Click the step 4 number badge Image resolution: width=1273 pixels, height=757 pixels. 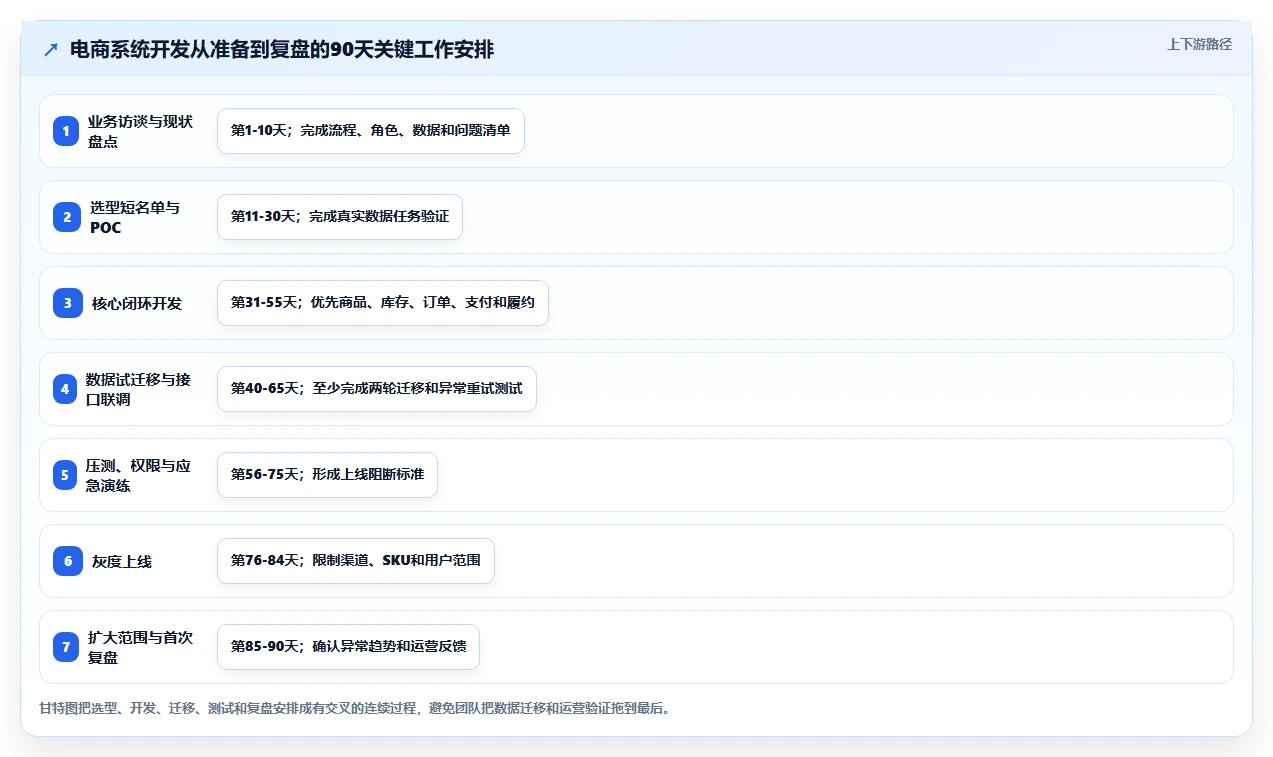coord(65,389)
